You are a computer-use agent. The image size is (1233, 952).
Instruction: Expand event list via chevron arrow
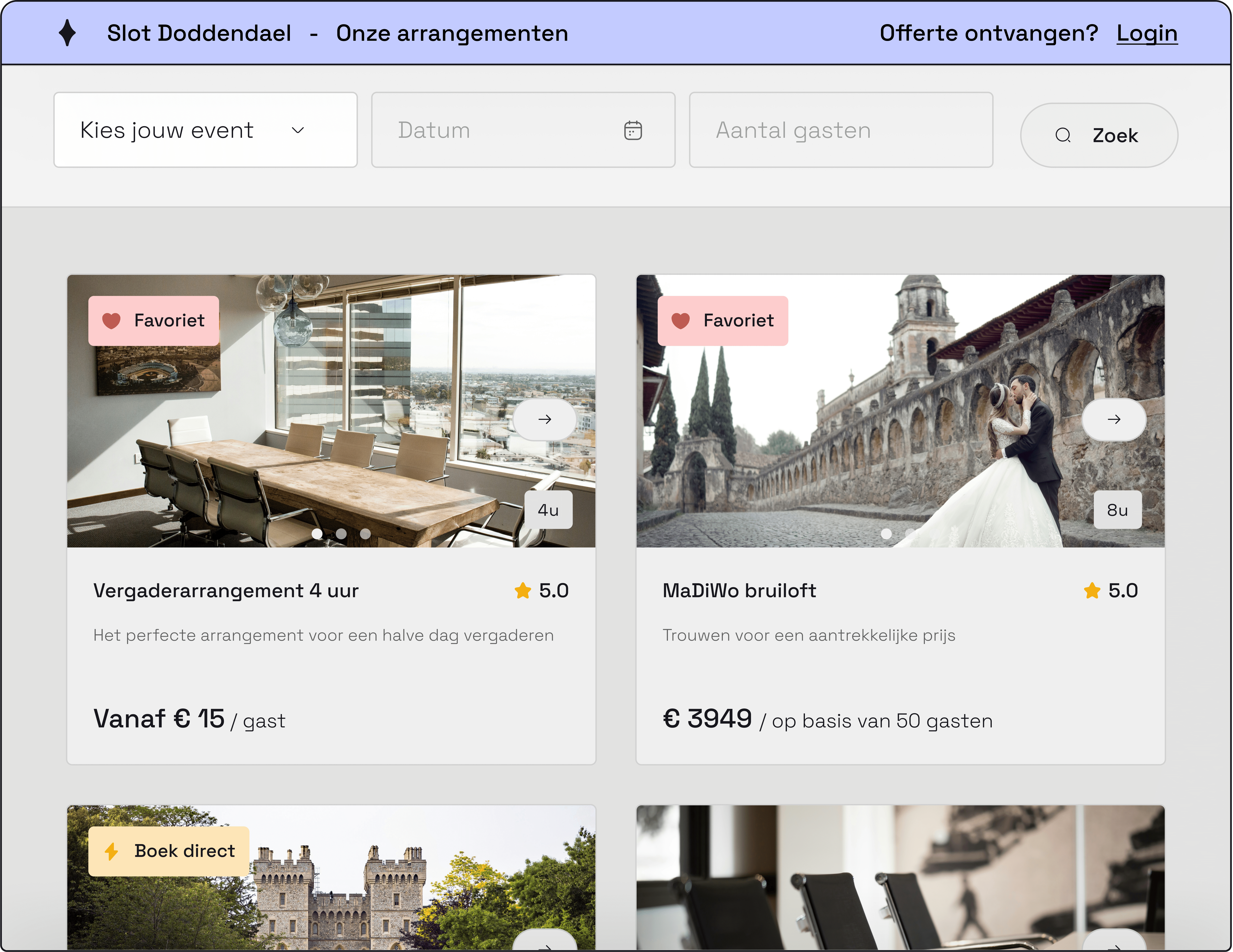click(298, 131)
